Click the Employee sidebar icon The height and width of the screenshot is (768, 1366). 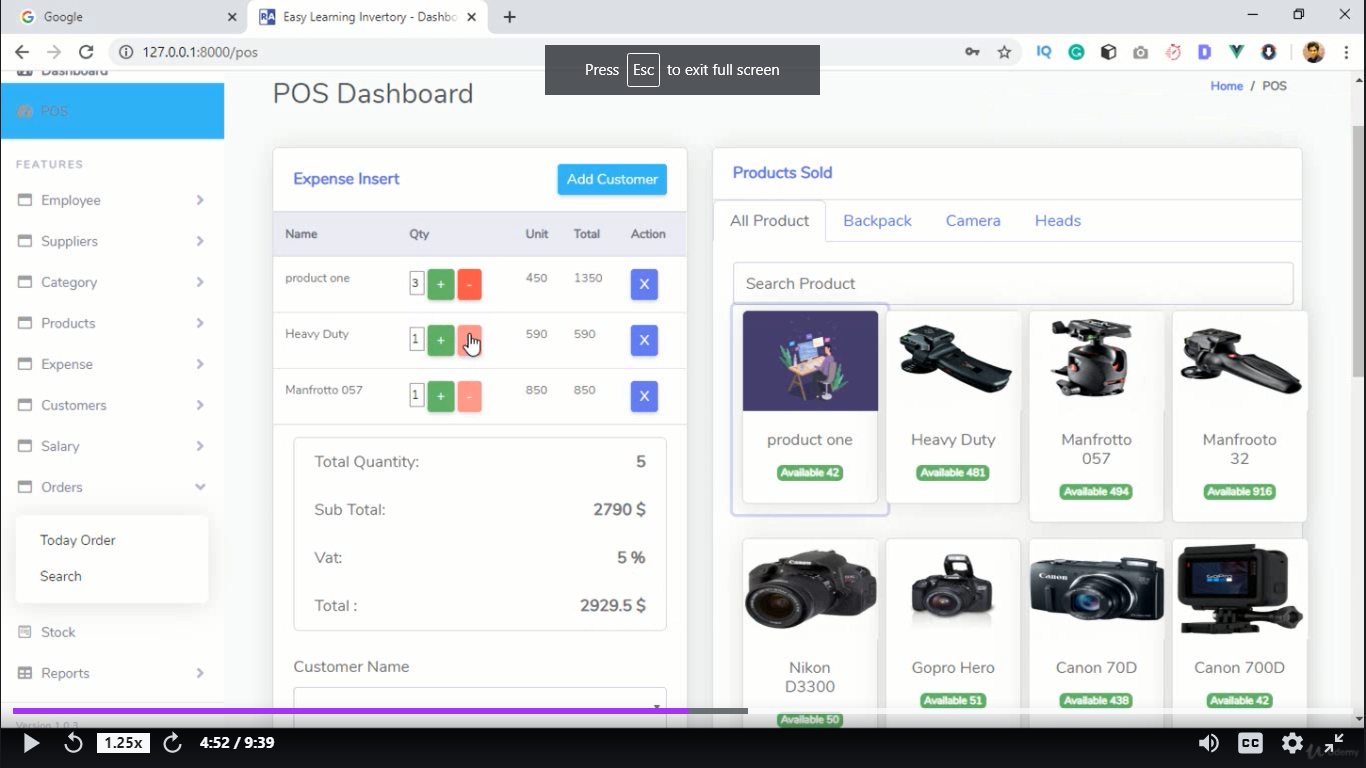(25, 200)
